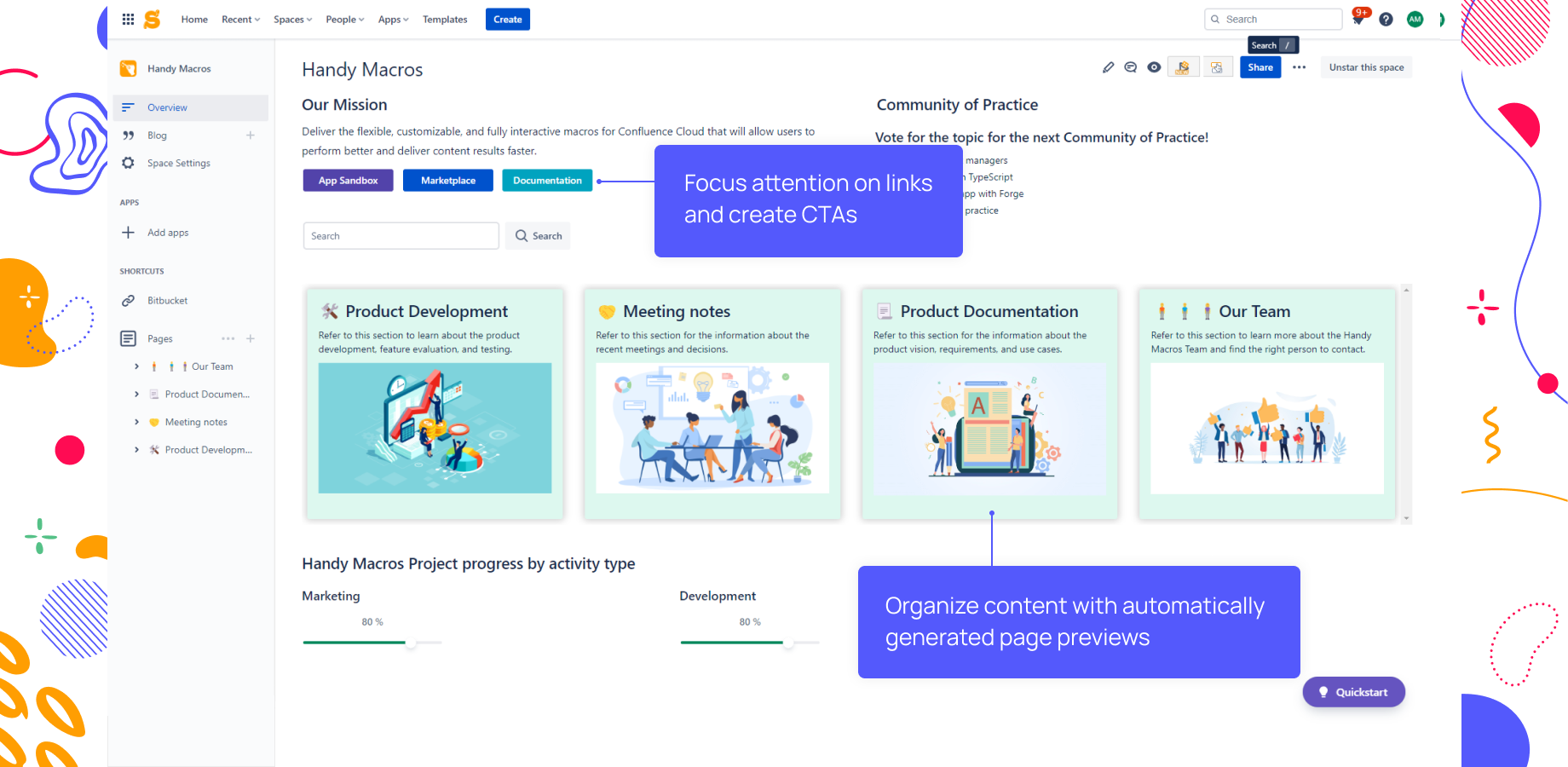Open the Quickstart button
Viewport: 1568px width, 767px height.
click(1353, 692)
